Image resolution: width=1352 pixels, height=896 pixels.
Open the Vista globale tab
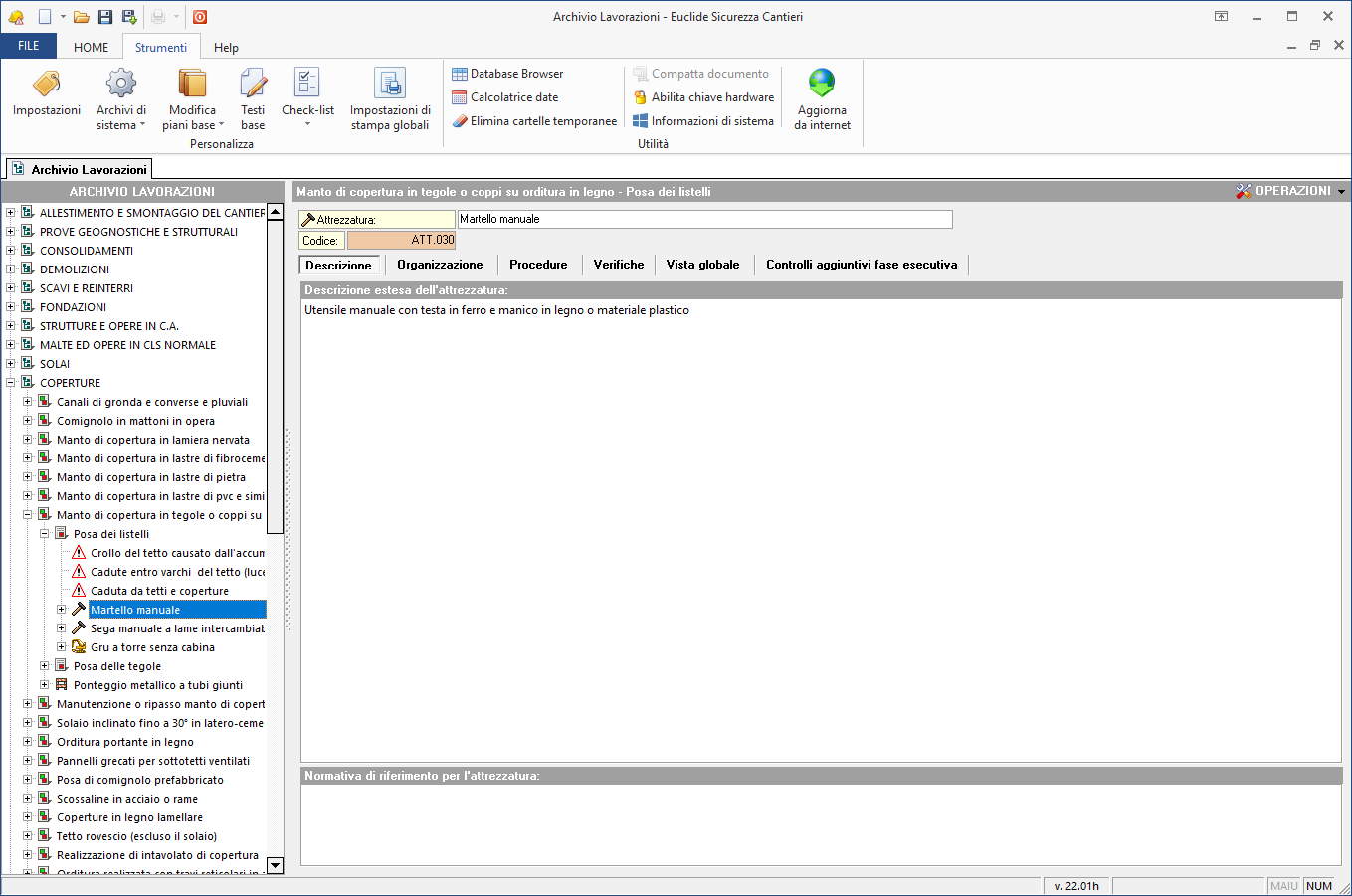tap(702, 265)
